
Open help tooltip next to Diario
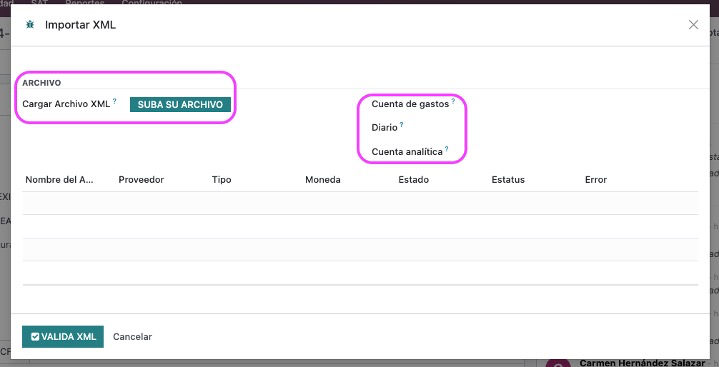tap(401, 124)
